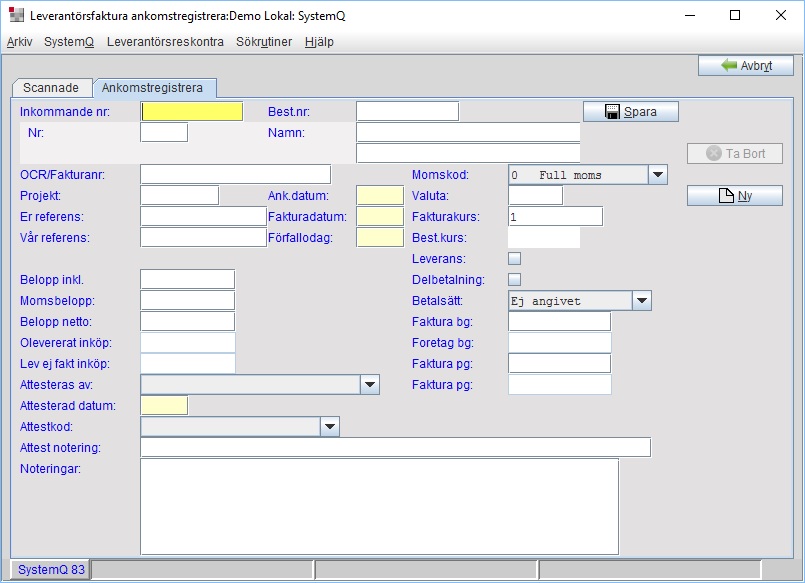
Task: Click the Spara save button
Action: (x=630, y=111)
